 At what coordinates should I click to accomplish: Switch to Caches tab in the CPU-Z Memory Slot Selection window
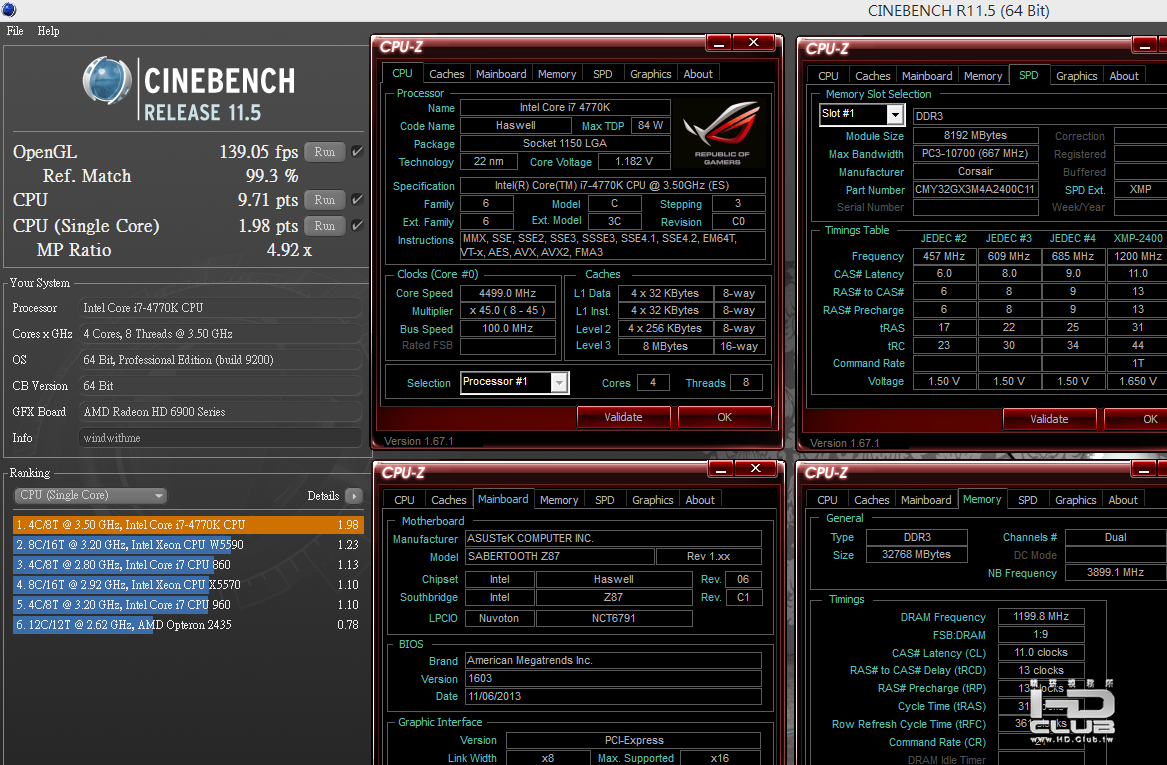click(x=872, y=77)
